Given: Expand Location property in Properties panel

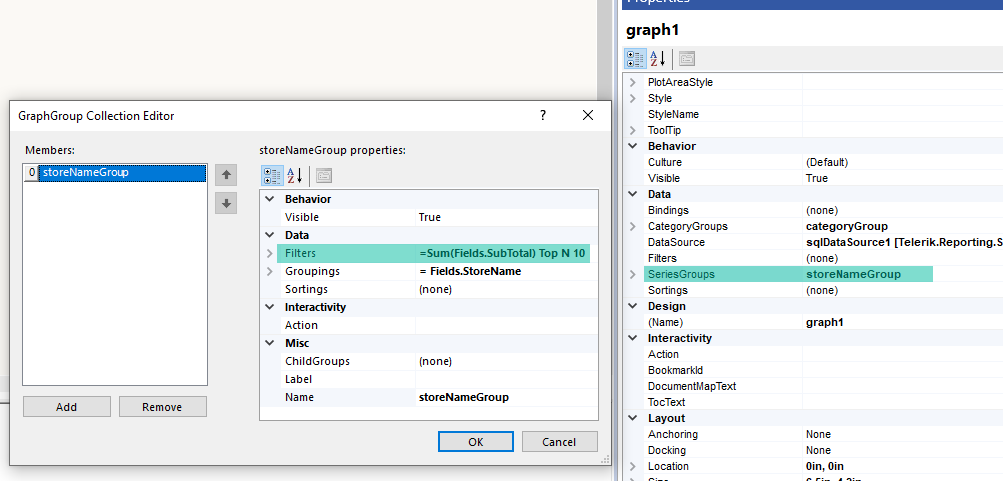Looking at the screenshot, I should (x=633, y=466).
